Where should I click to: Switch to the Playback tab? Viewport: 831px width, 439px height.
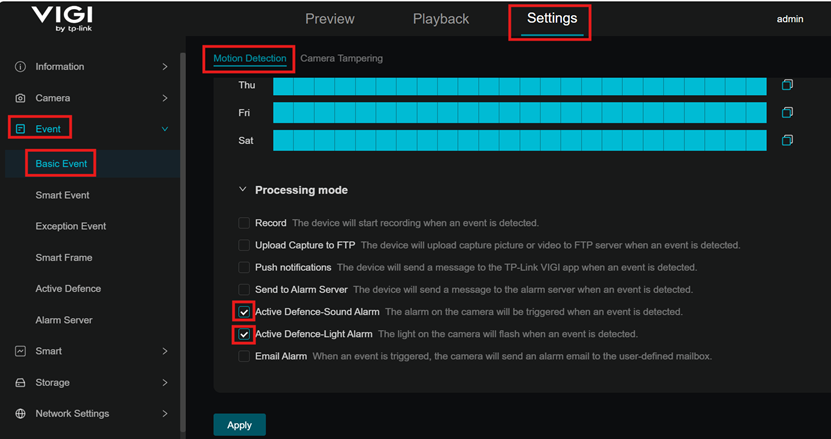(441, 19)
